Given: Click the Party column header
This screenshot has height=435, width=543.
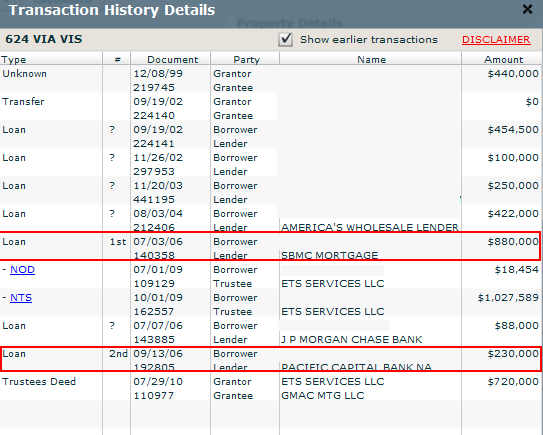Looking at the screenshot, I should 245,59.
